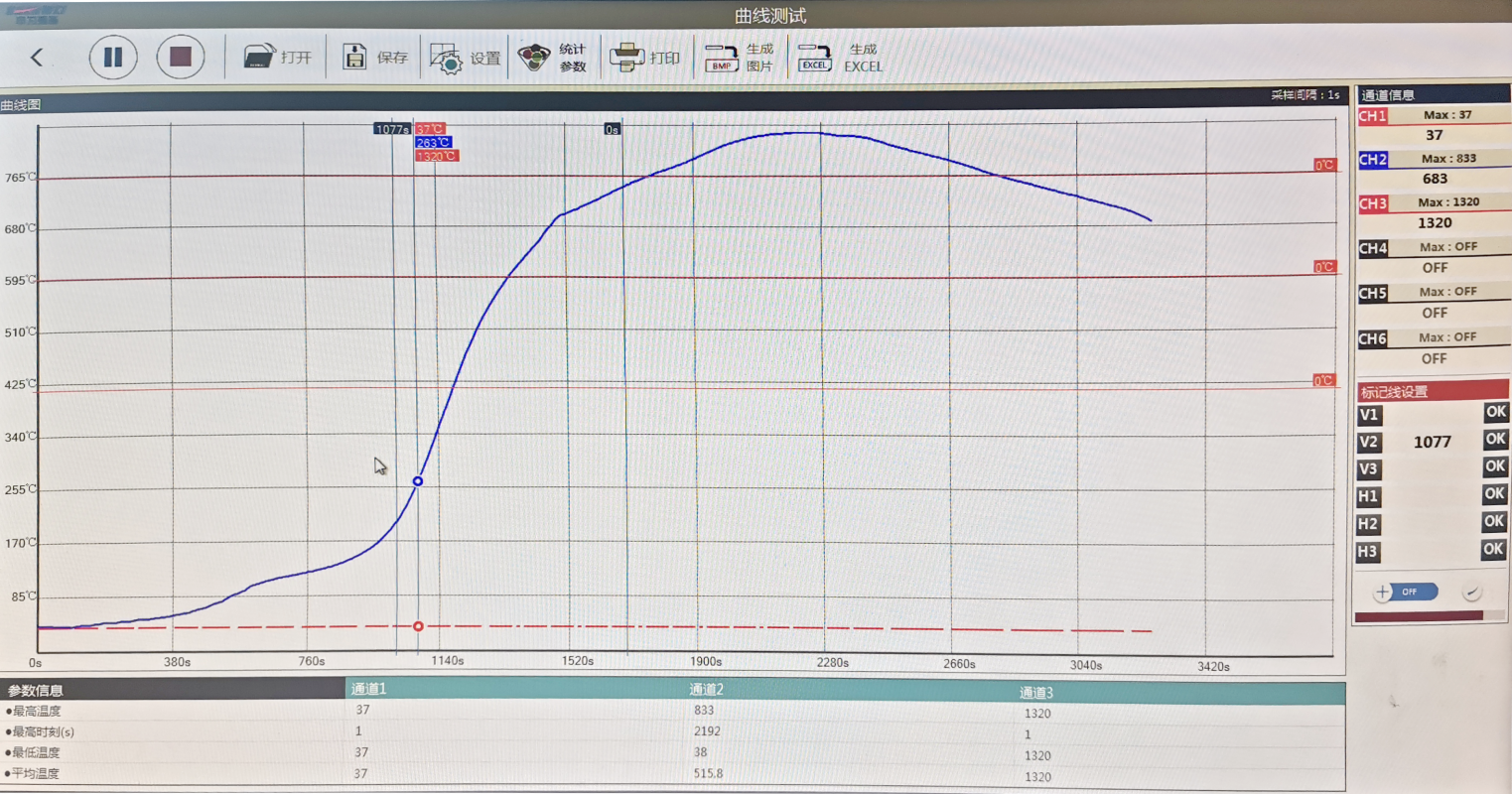Screen dimensions: 1512x794
Task: Save the current curve (保存)
Action: 375,57
